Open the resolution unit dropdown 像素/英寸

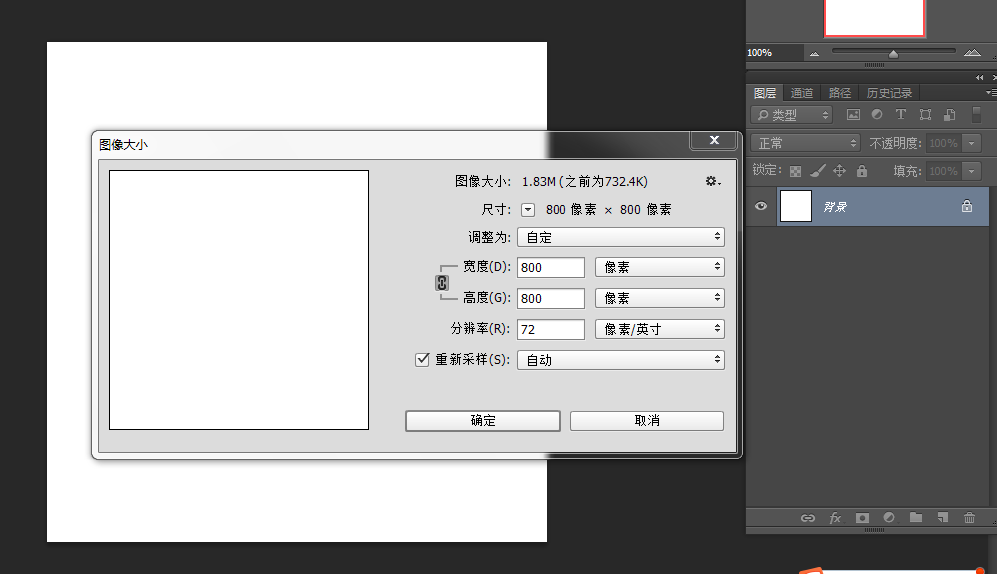tap(659, 329)
